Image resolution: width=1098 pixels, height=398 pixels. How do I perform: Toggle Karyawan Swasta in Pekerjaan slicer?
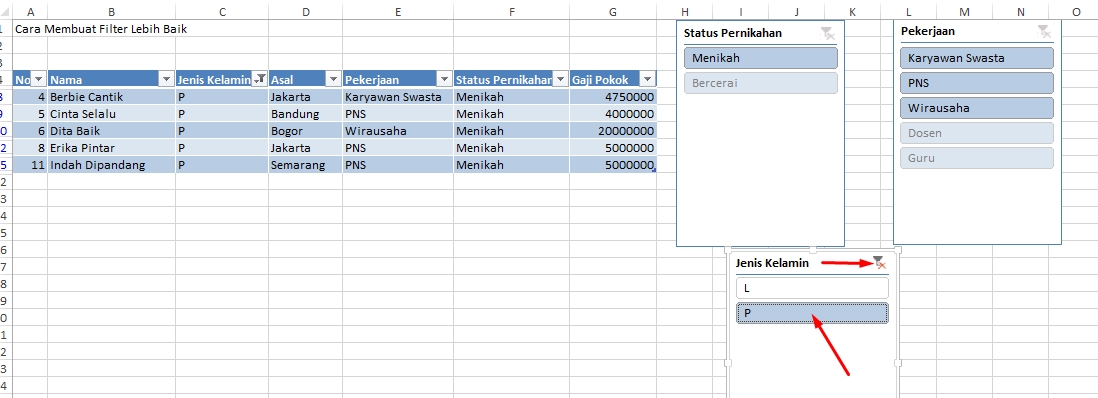[977, 58]
